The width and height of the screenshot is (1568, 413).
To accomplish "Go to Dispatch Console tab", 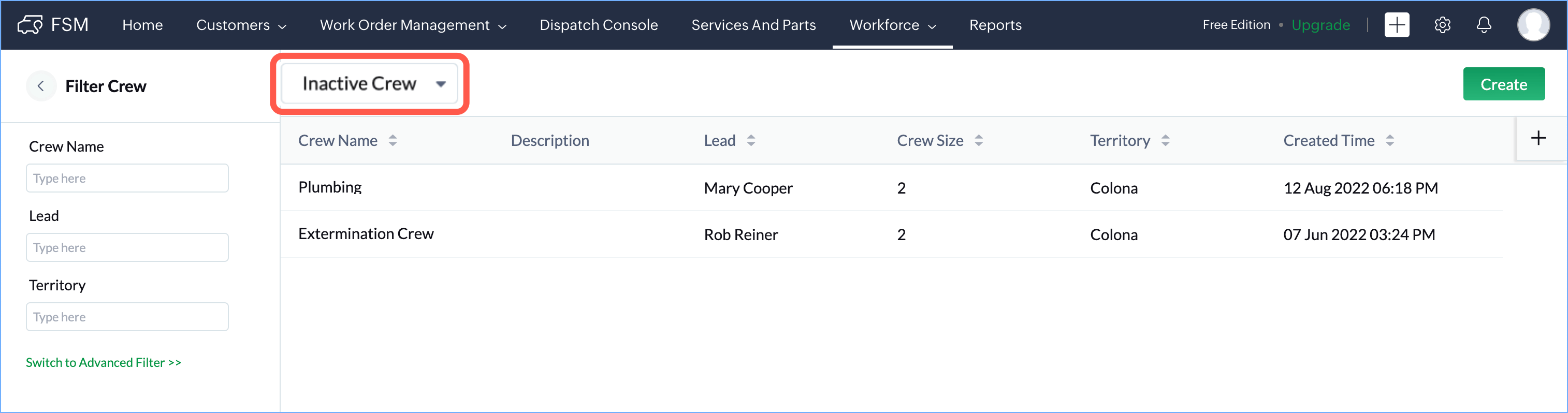I will click(x=598, y=25).
